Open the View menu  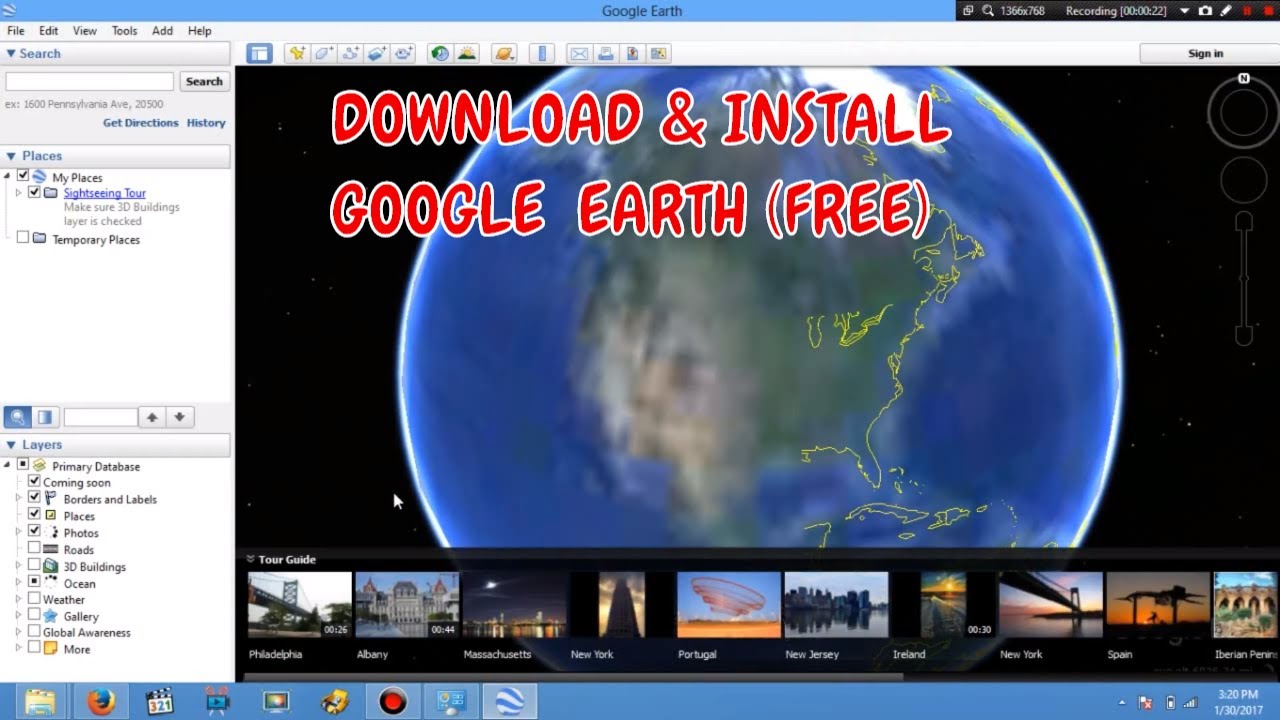coord(85,31)
